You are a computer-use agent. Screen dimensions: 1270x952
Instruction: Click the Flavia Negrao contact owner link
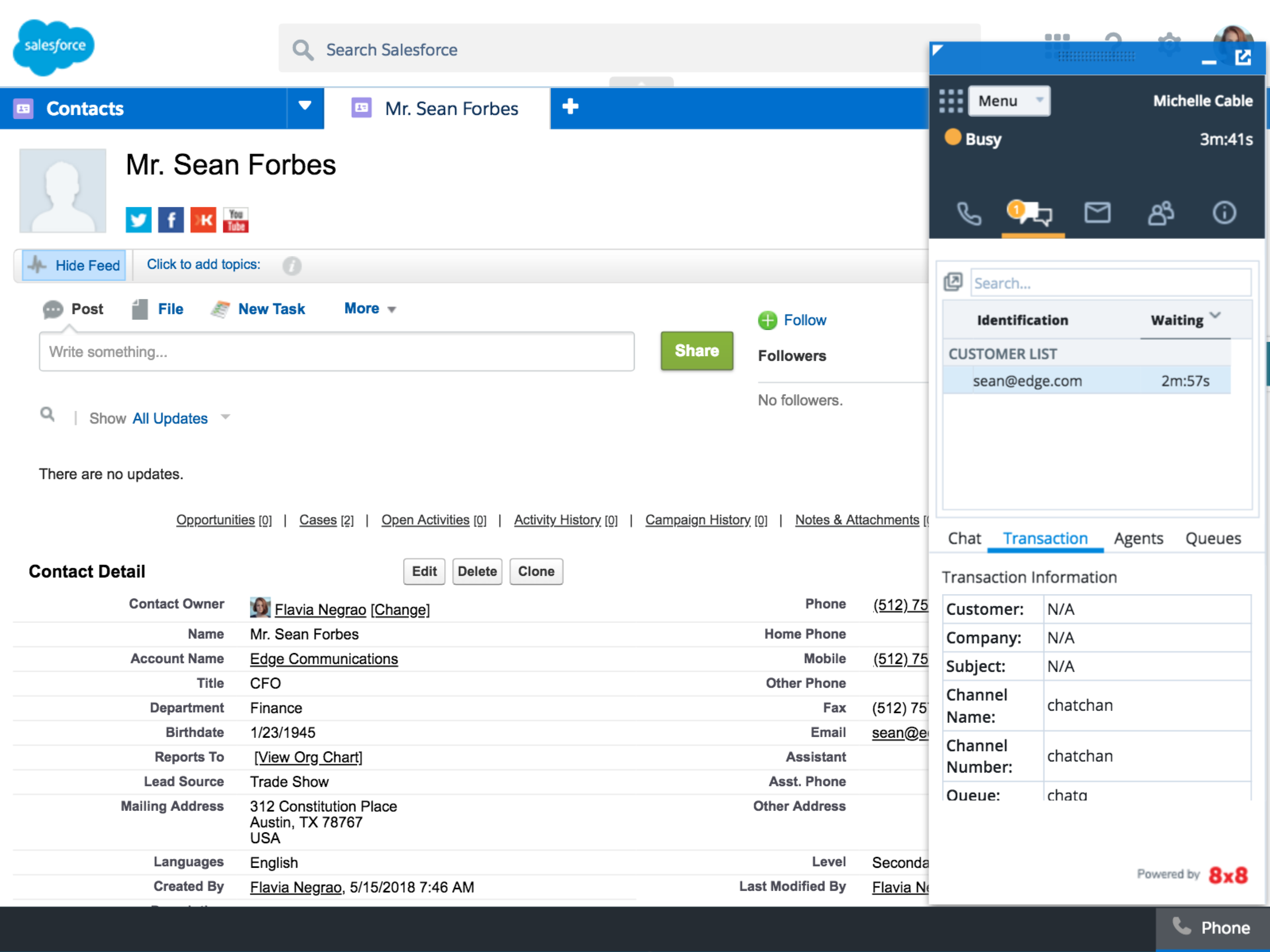320,609
